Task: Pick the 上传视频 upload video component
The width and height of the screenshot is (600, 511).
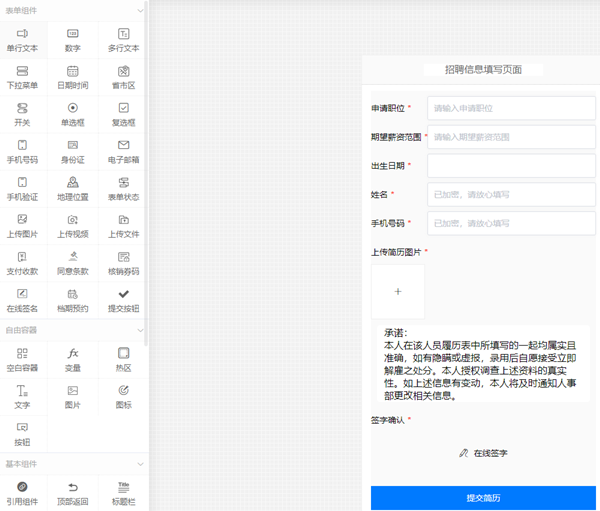Action: (x=73, y=226)
